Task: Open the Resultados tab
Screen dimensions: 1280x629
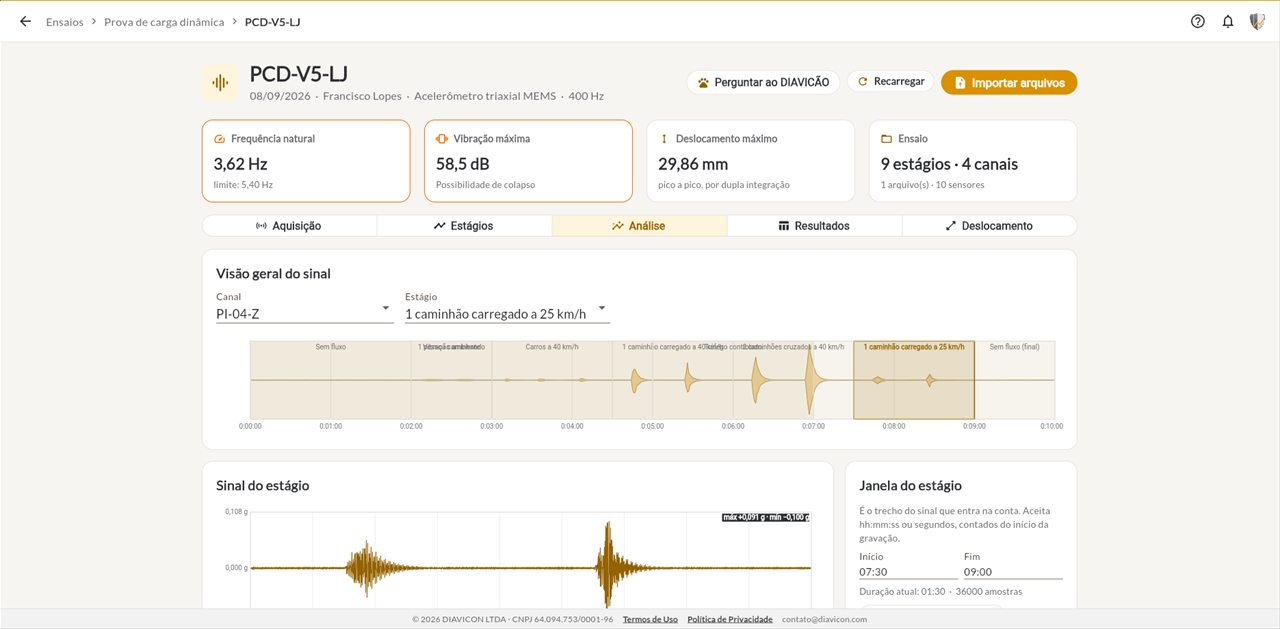Action: 814,226
